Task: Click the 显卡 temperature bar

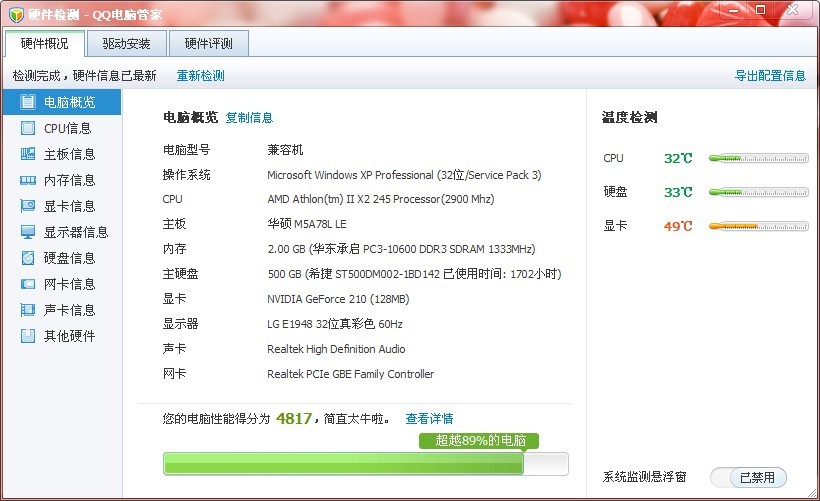Action: 758,226
